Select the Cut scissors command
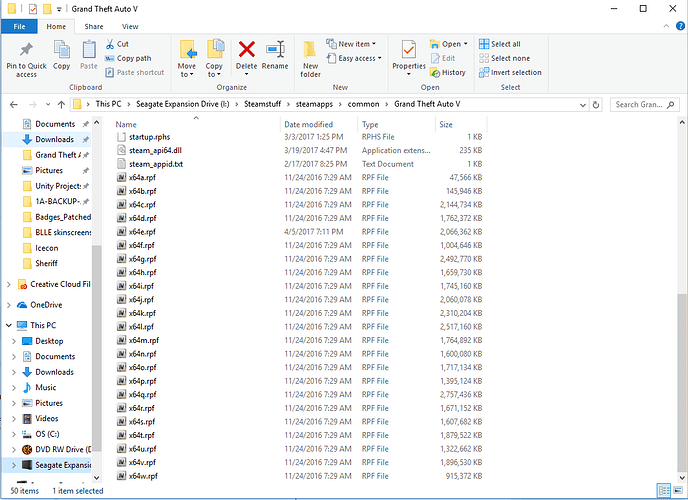 (117, 44)
